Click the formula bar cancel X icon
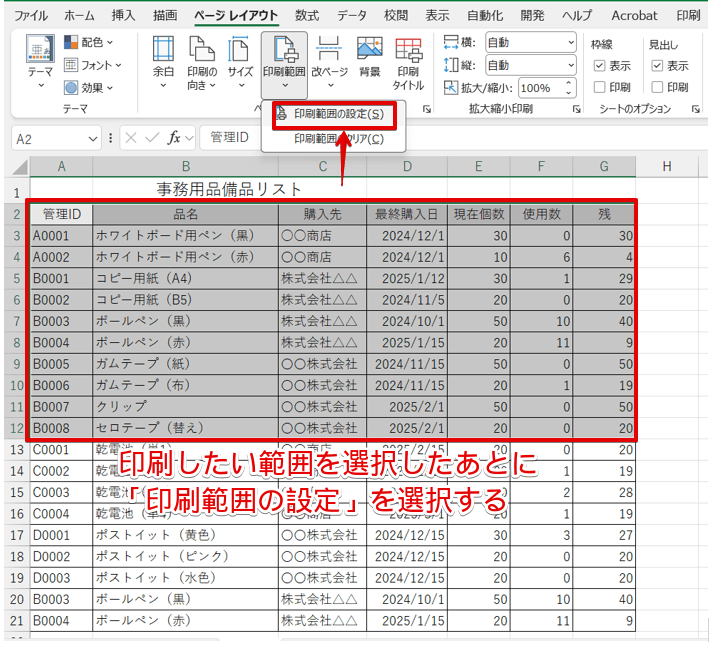 (x=131, y=137)
